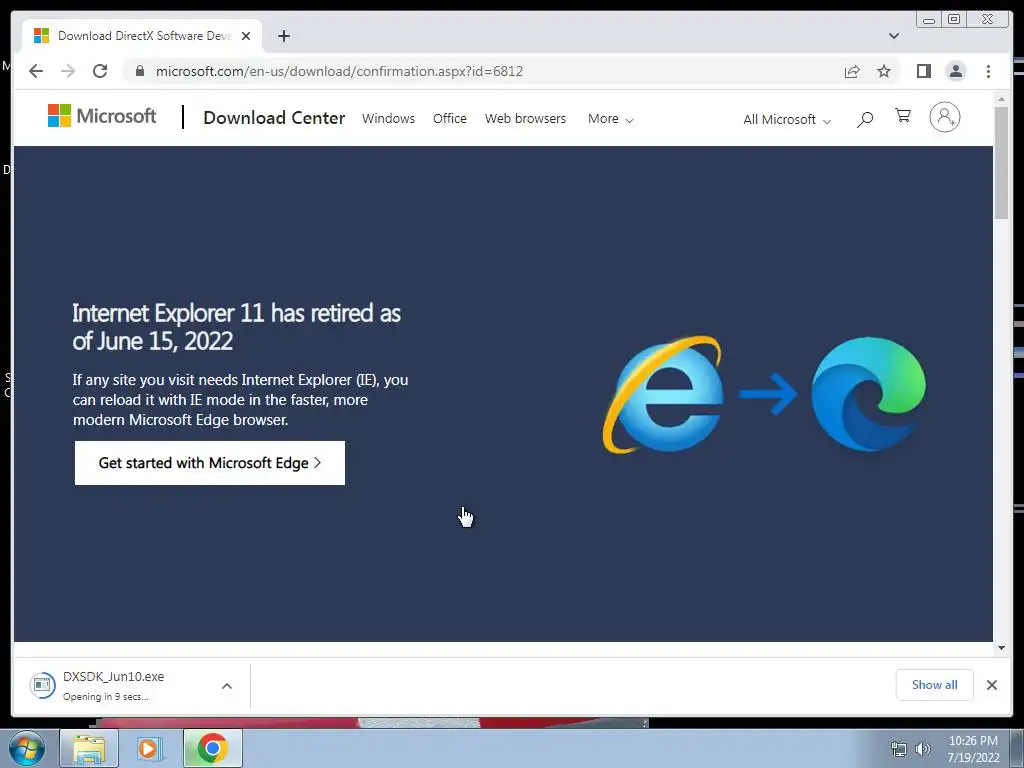The width and height of the screenshot is (1024, 768).
Task: Reload the current page
Action: click(100, 71)
